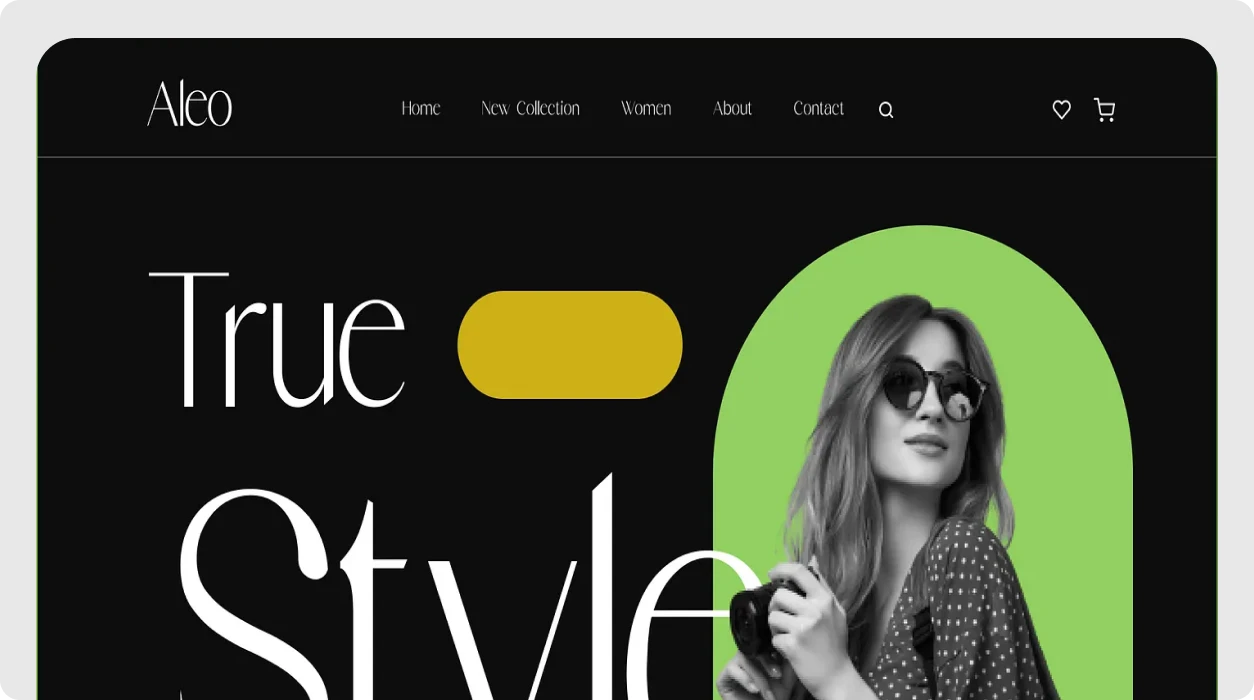1254x700 pixels.
Task: Click the Aleo logo
Action: (190, 104)
